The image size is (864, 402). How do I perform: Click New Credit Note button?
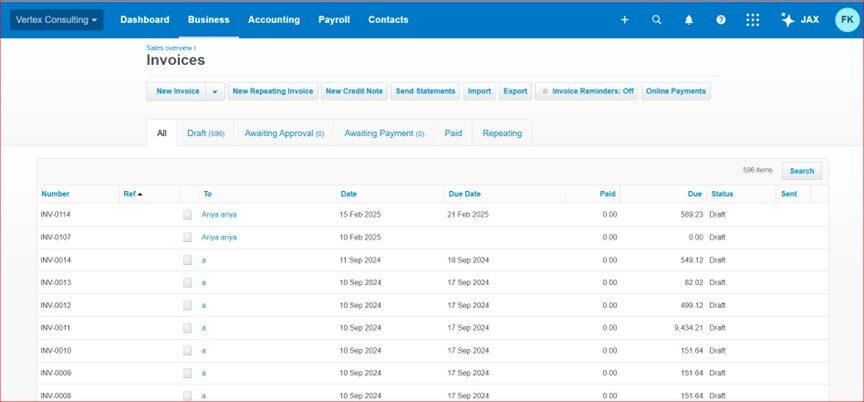point(354,91)
